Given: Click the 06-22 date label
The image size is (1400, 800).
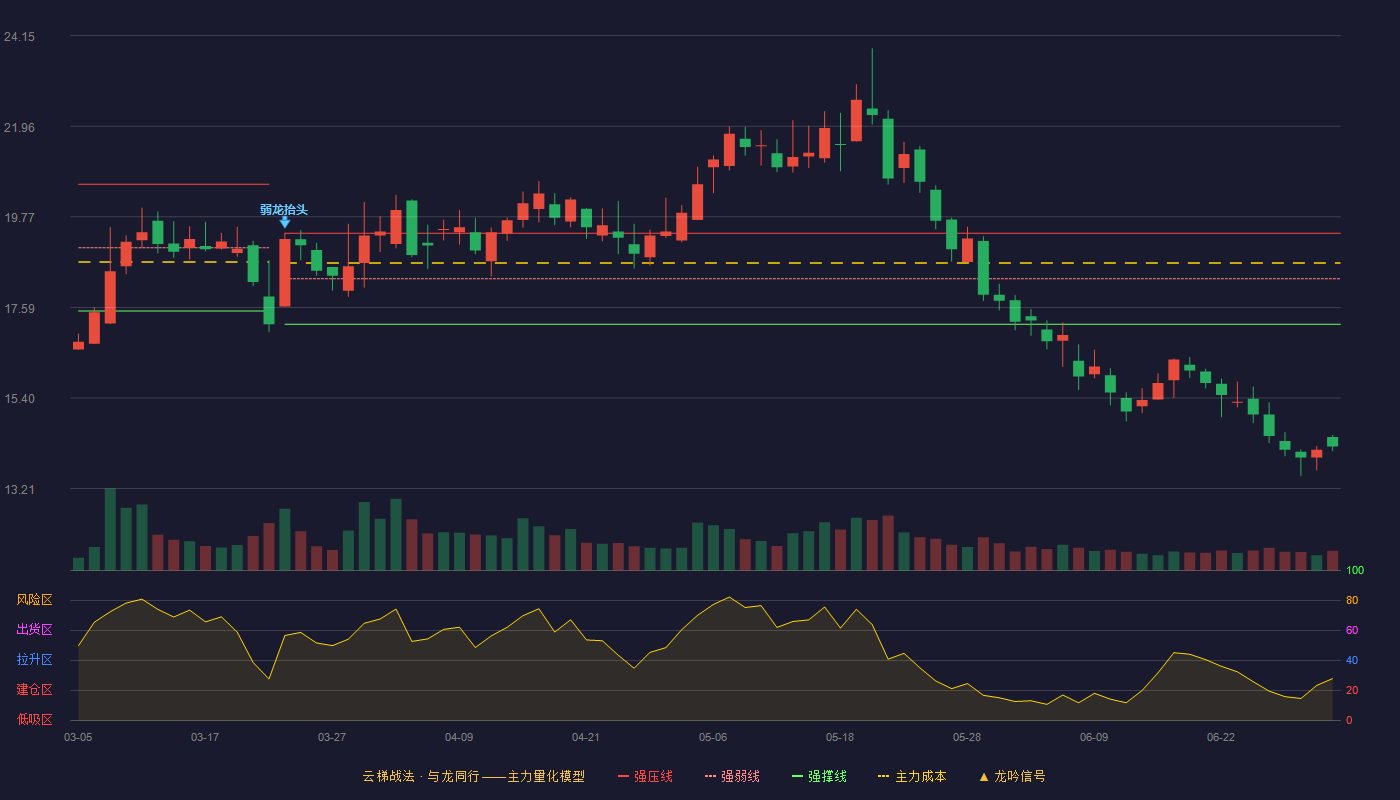Looking at the screenshot, I should tap(1221, 737).
